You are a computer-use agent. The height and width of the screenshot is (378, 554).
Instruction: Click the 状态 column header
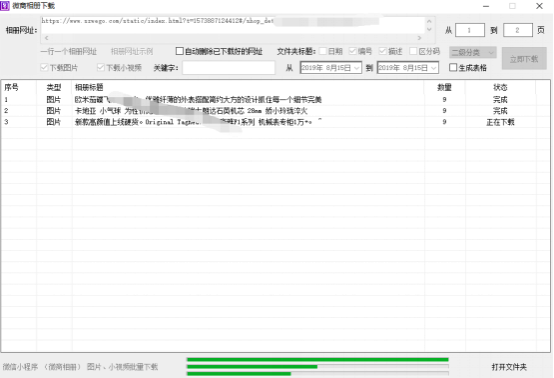point(500,87)
